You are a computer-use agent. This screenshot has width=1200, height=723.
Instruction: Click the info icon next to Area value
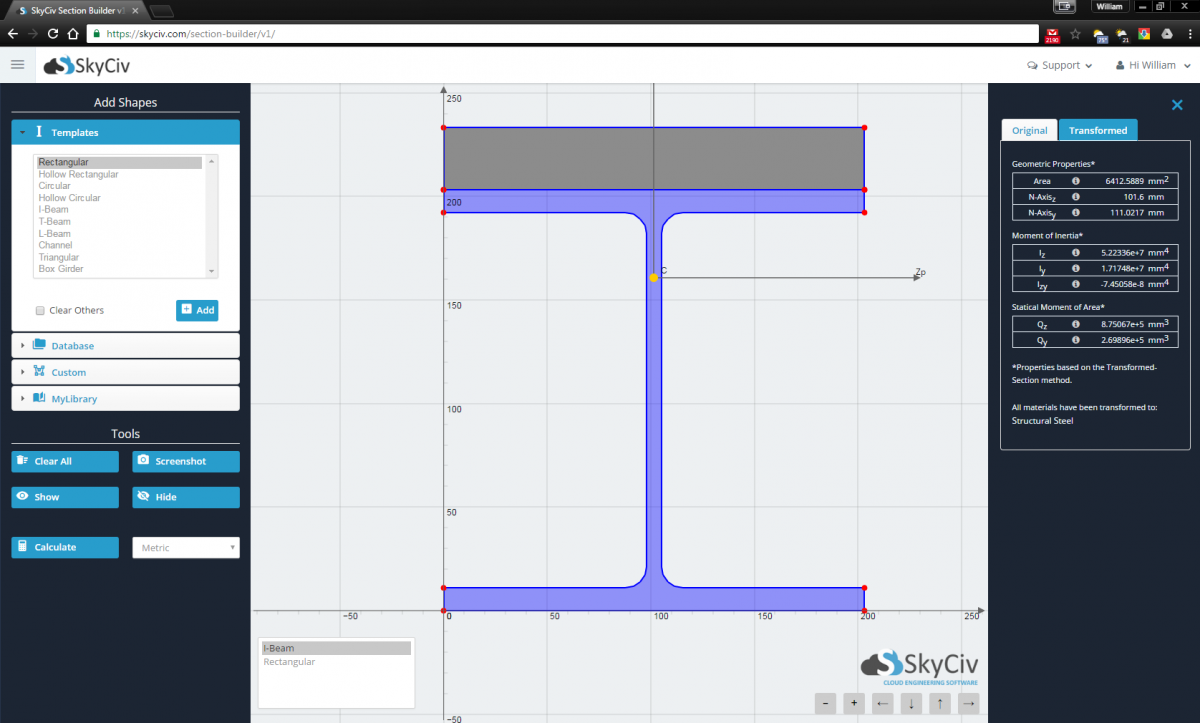point(1075,181)
